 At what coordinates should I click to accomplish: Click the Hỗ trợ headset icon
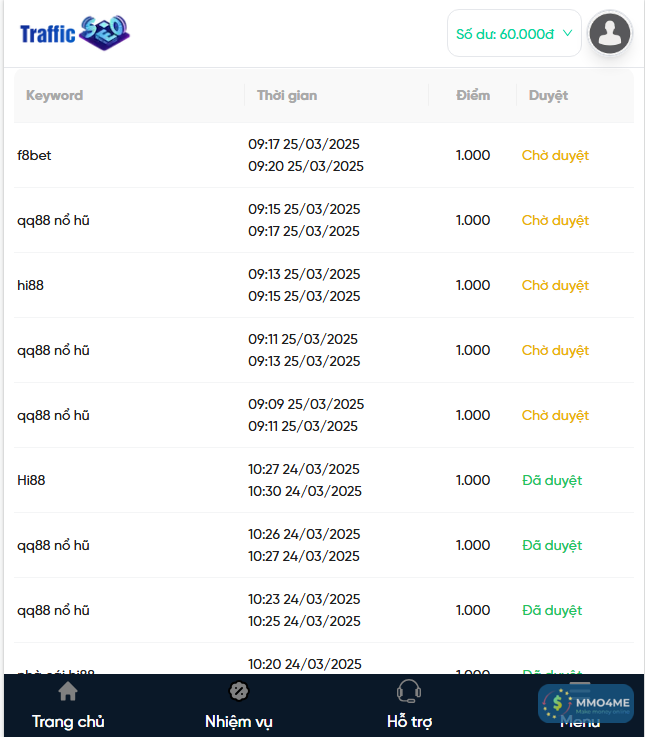click(409, 691)
